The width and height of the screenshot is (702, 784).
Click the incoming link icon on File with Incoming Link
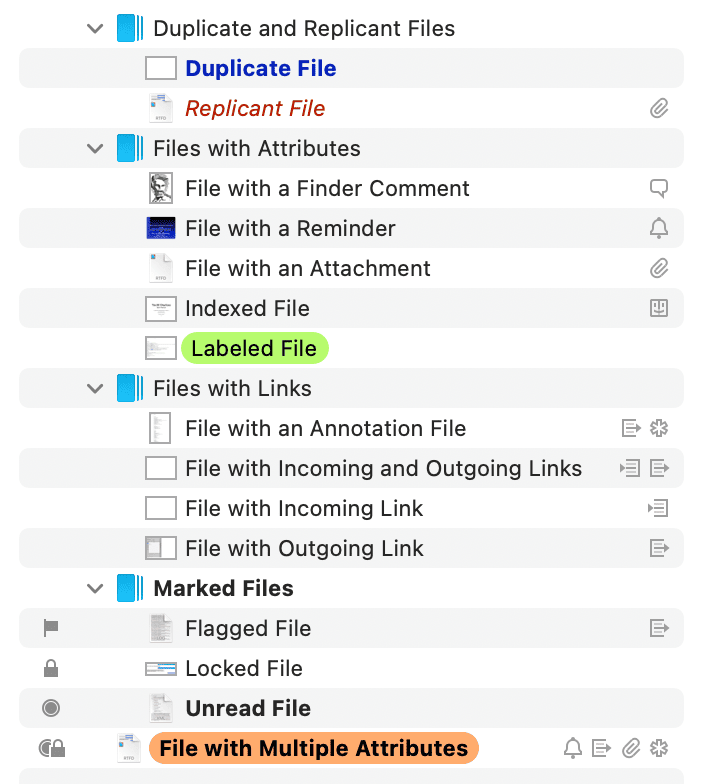(x=658, y=508)
